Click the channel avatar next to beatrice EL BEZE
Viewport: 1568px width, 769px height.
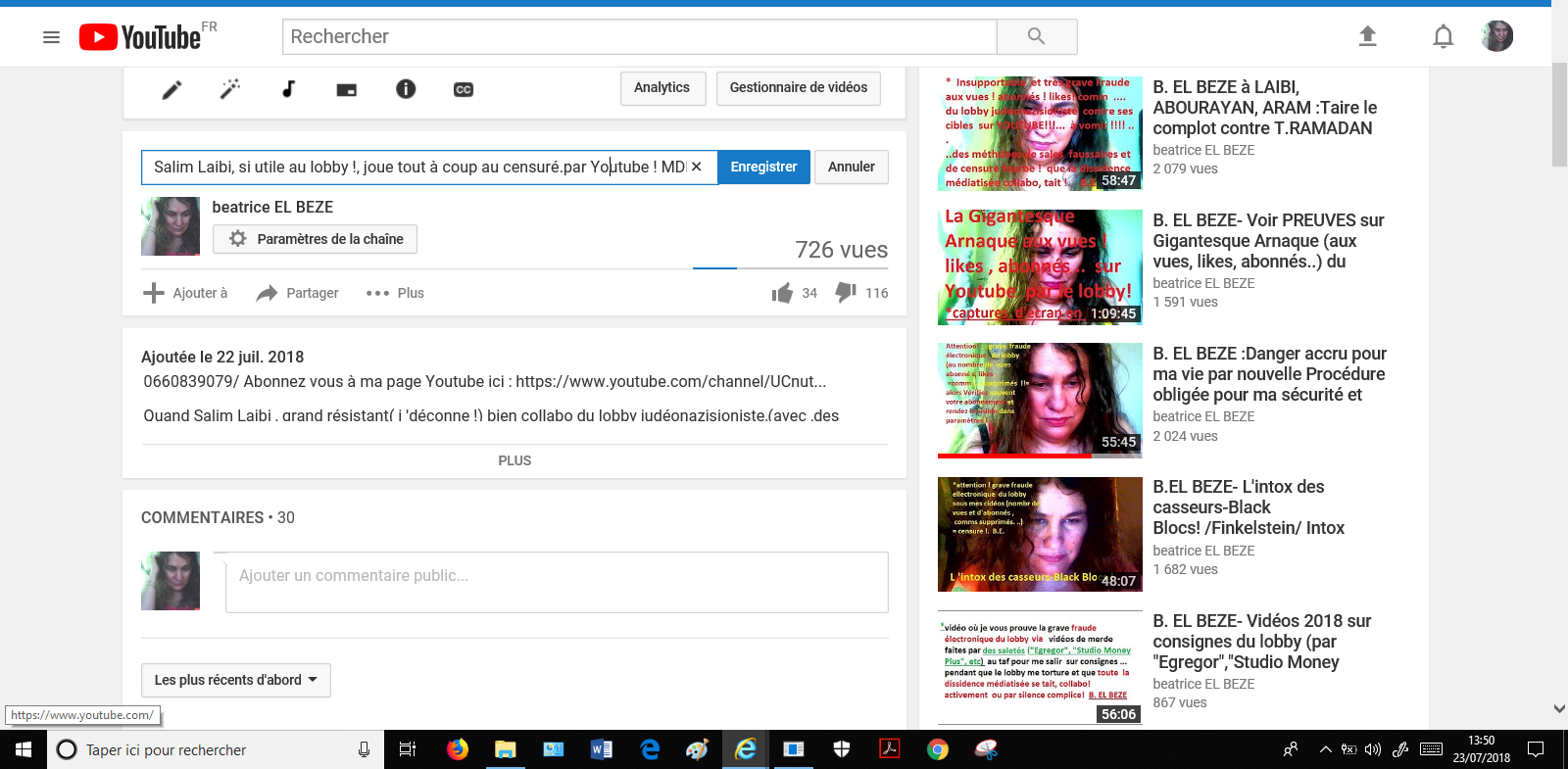(171, 226)
